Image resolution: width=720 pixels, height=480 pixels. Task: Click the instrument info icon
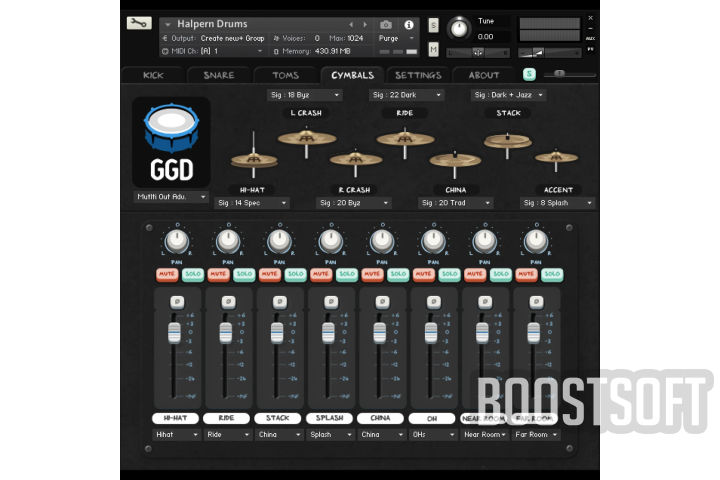tap(408, 24)
